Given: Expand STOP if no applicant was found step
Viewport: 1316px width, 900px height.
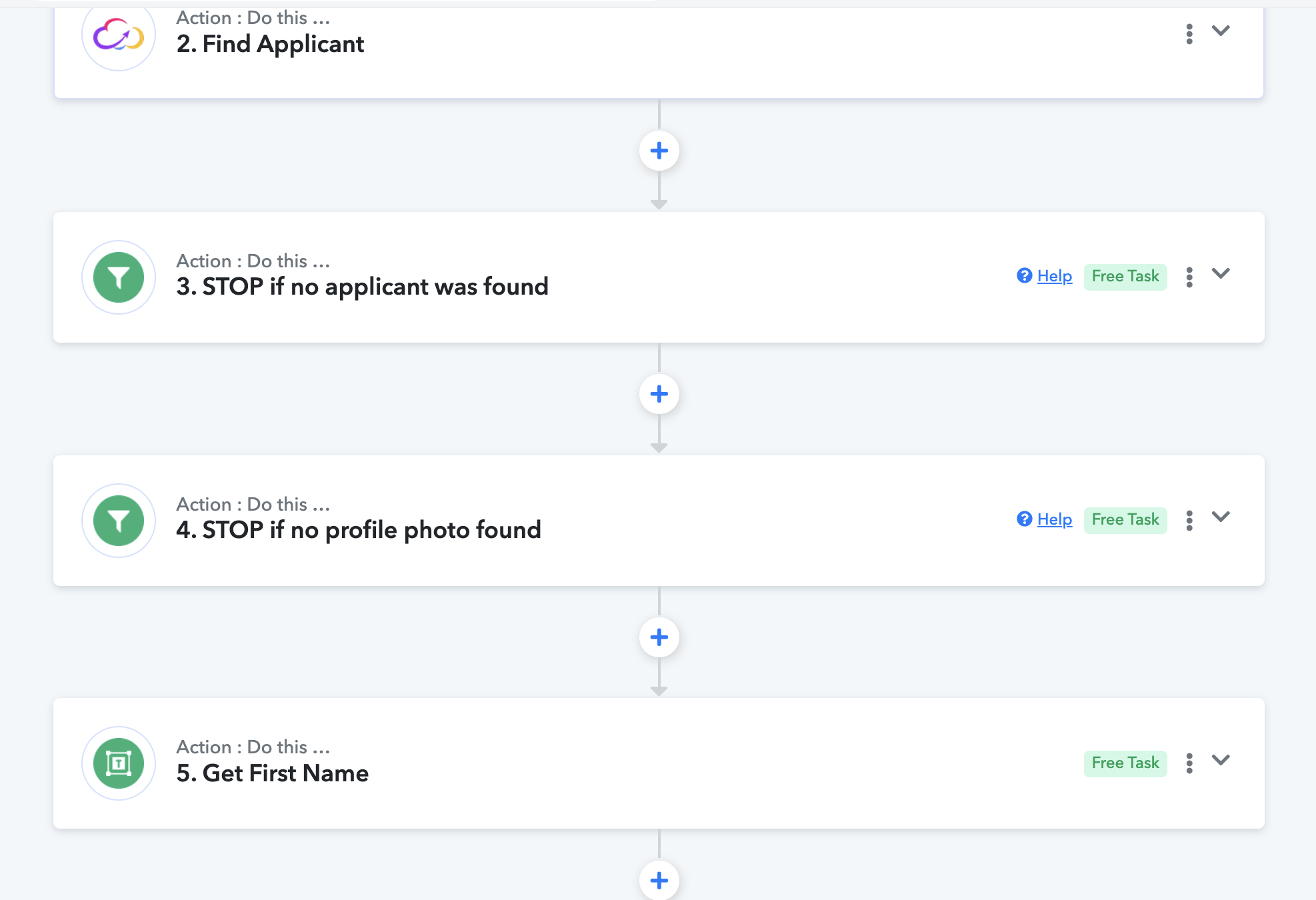Looking at the screenshot, I should (1221, 274).
